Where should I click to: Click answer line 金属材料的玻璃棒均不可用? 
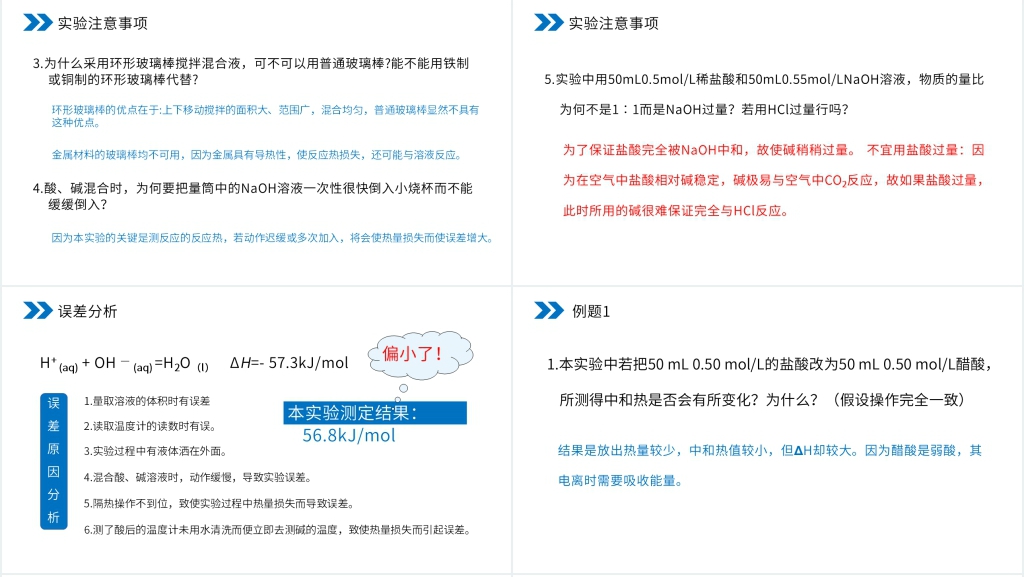(x=258, y=155)
